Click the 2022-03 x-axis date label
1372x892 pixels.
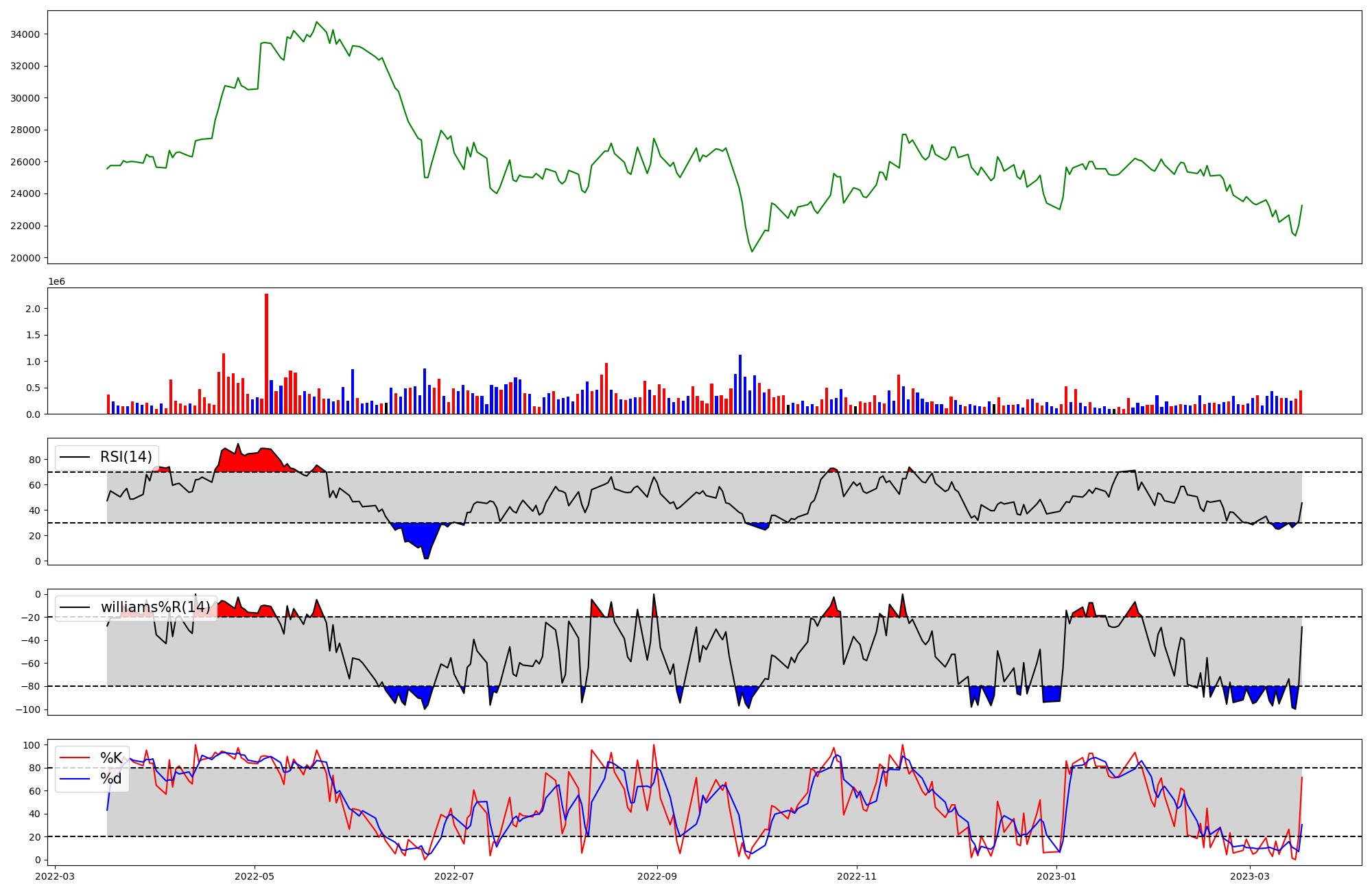55,876
